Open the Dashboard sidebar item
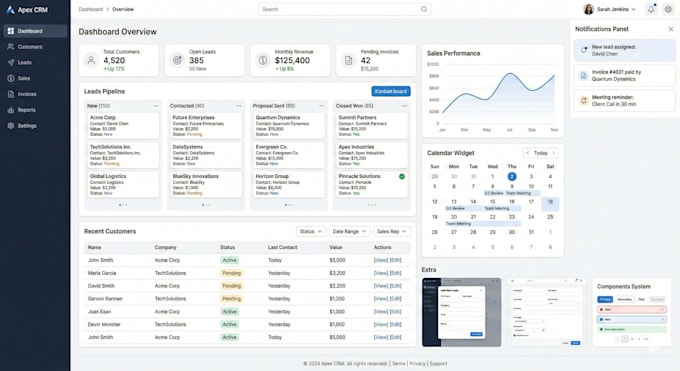The height and width of the screenshot is (371, 680). coord(35,31)
